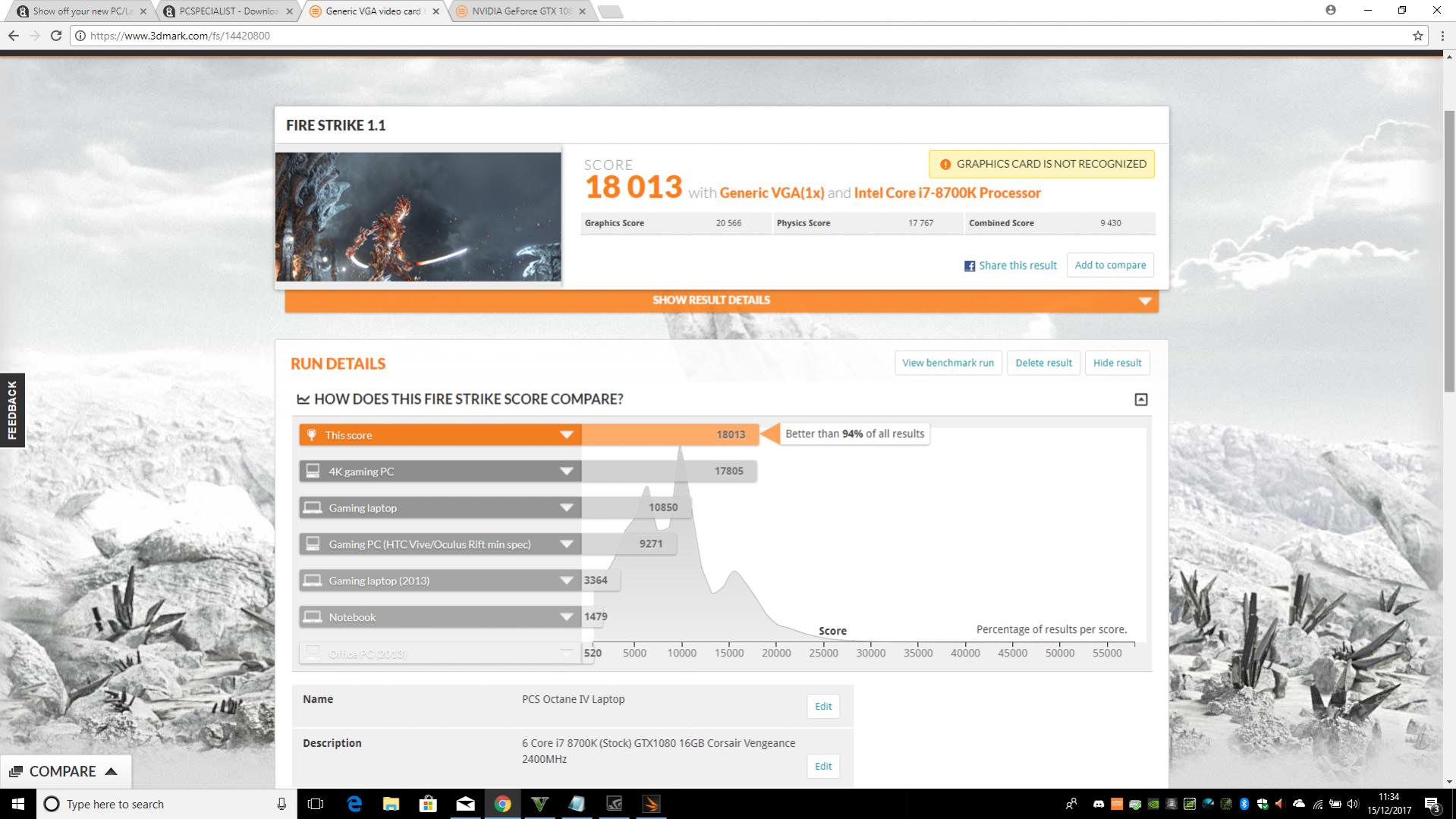Image resolution: width=1456 pixels, height=819 pixels.
Task: View site information icon in address bar
Action: click(x=80, y=36)
